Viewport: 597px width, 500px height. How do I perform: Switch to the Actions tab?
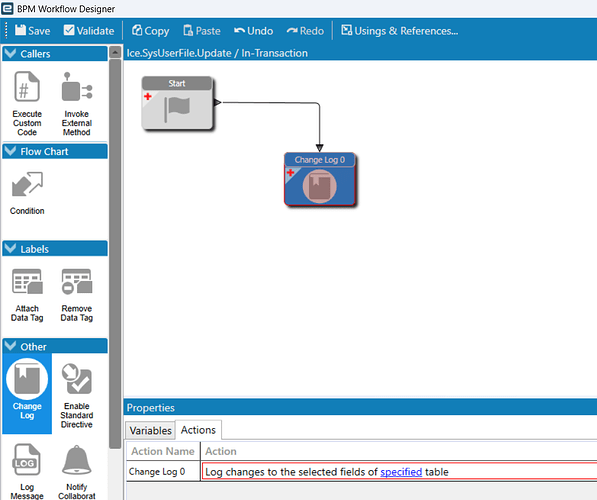[x=198, y=430]
